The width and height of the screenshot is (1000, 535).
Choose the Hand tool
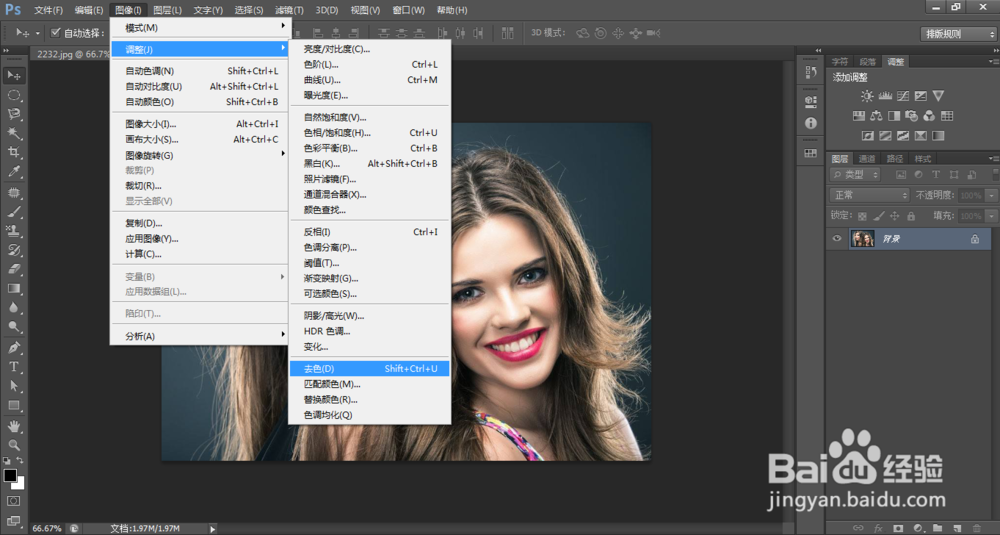click(14, 426)
